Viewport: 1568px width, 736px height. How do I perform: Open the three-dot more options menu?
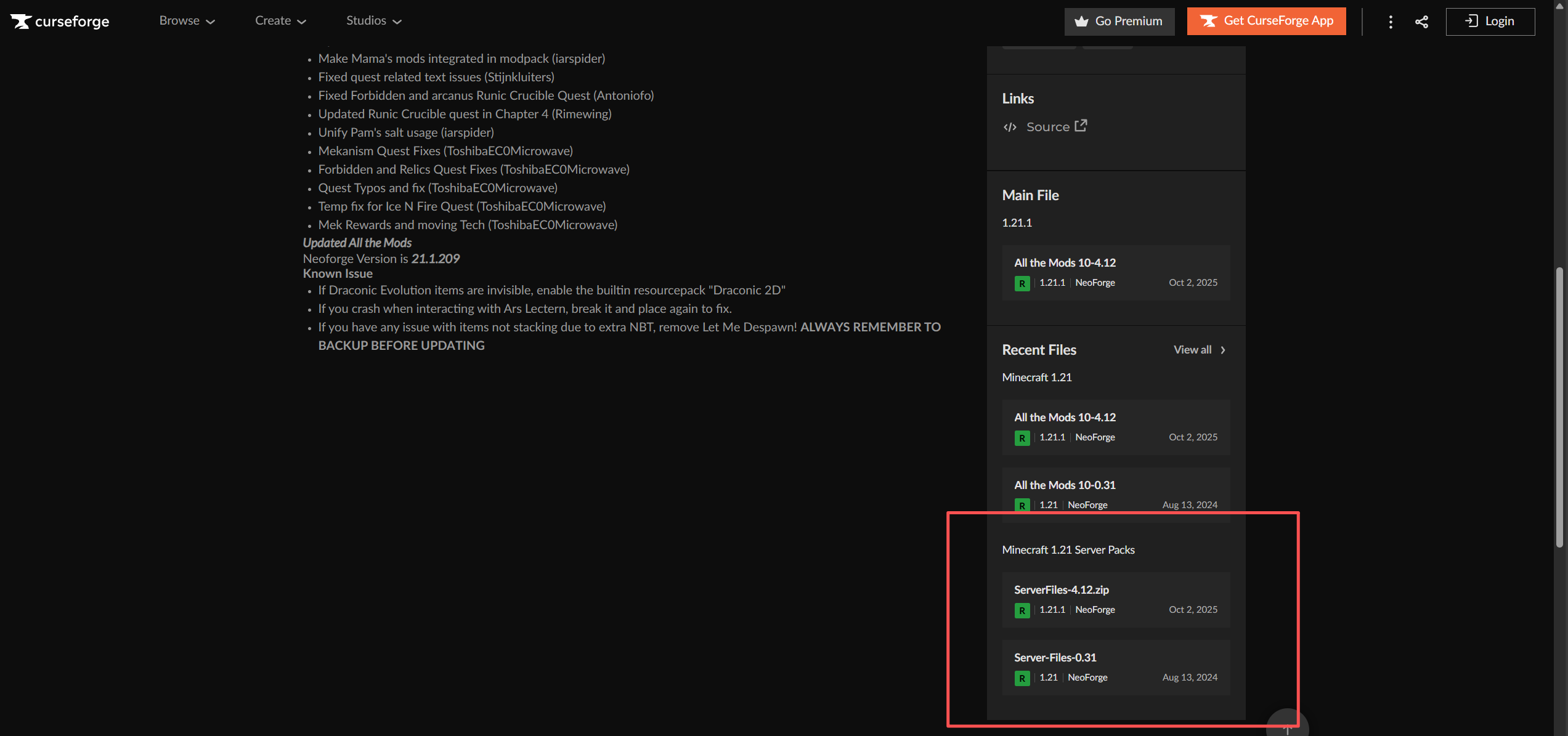[1391, 22]
